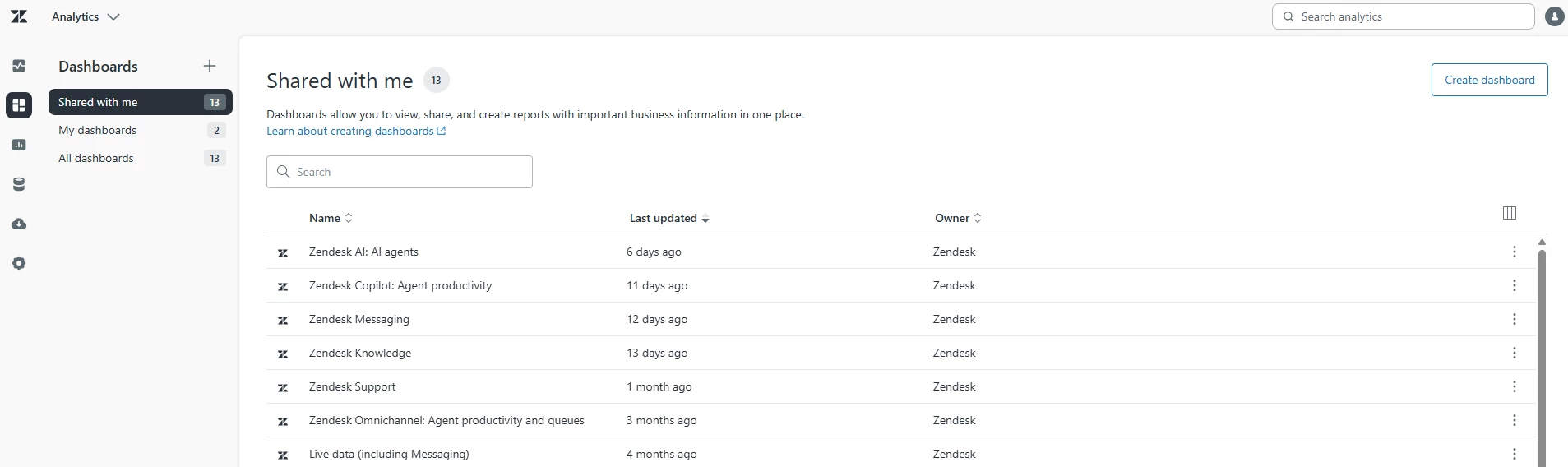Click the Zendesk logo icon
Image resolution: width=1568 pixels, height=467 pixels.
point(19,16)
